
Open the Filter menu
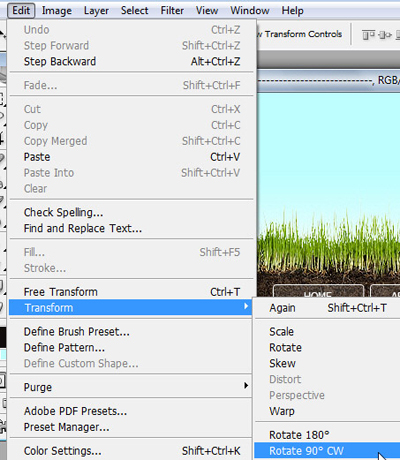(172, 11)
